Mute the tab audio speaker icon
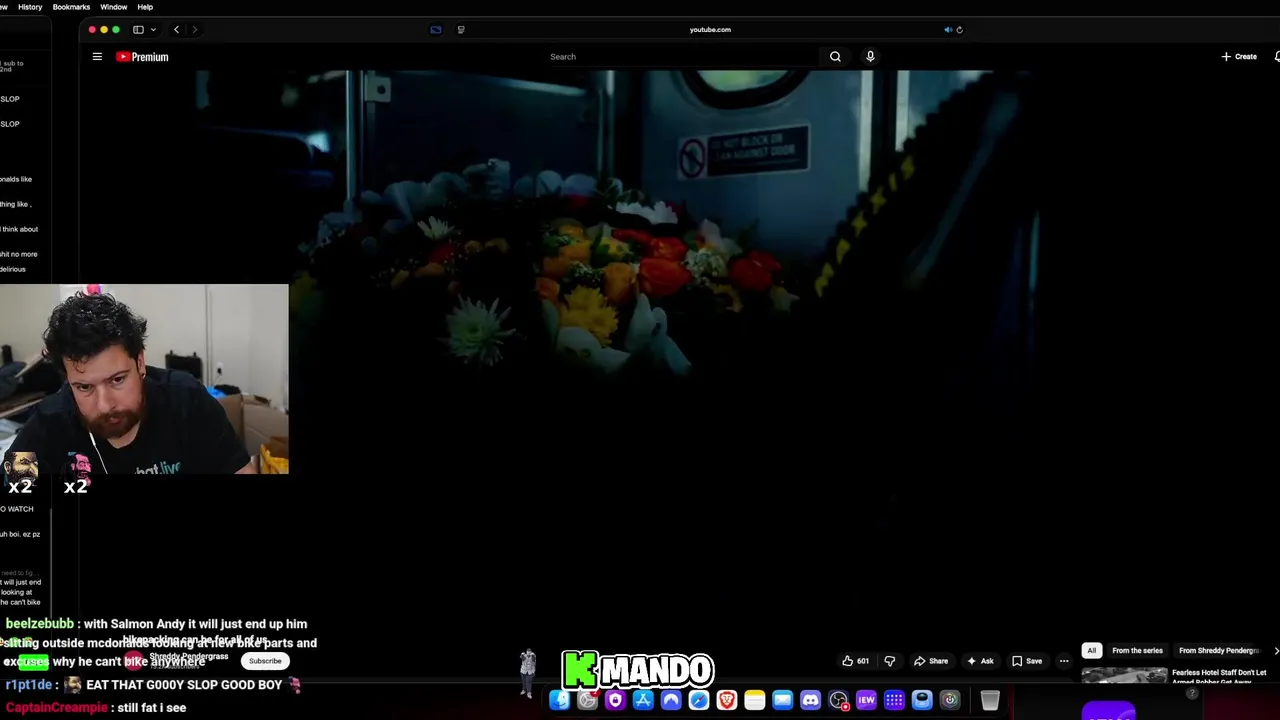 coord(948,30)
